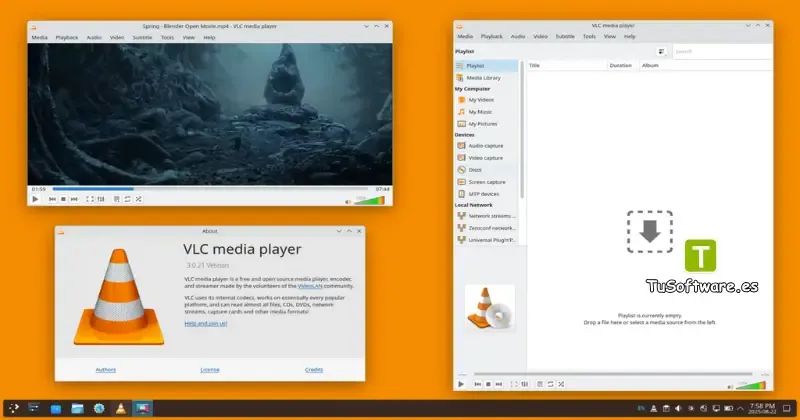Open Playback menu in Spring video window
Viewport: 800px width, 420px height.
67,37
